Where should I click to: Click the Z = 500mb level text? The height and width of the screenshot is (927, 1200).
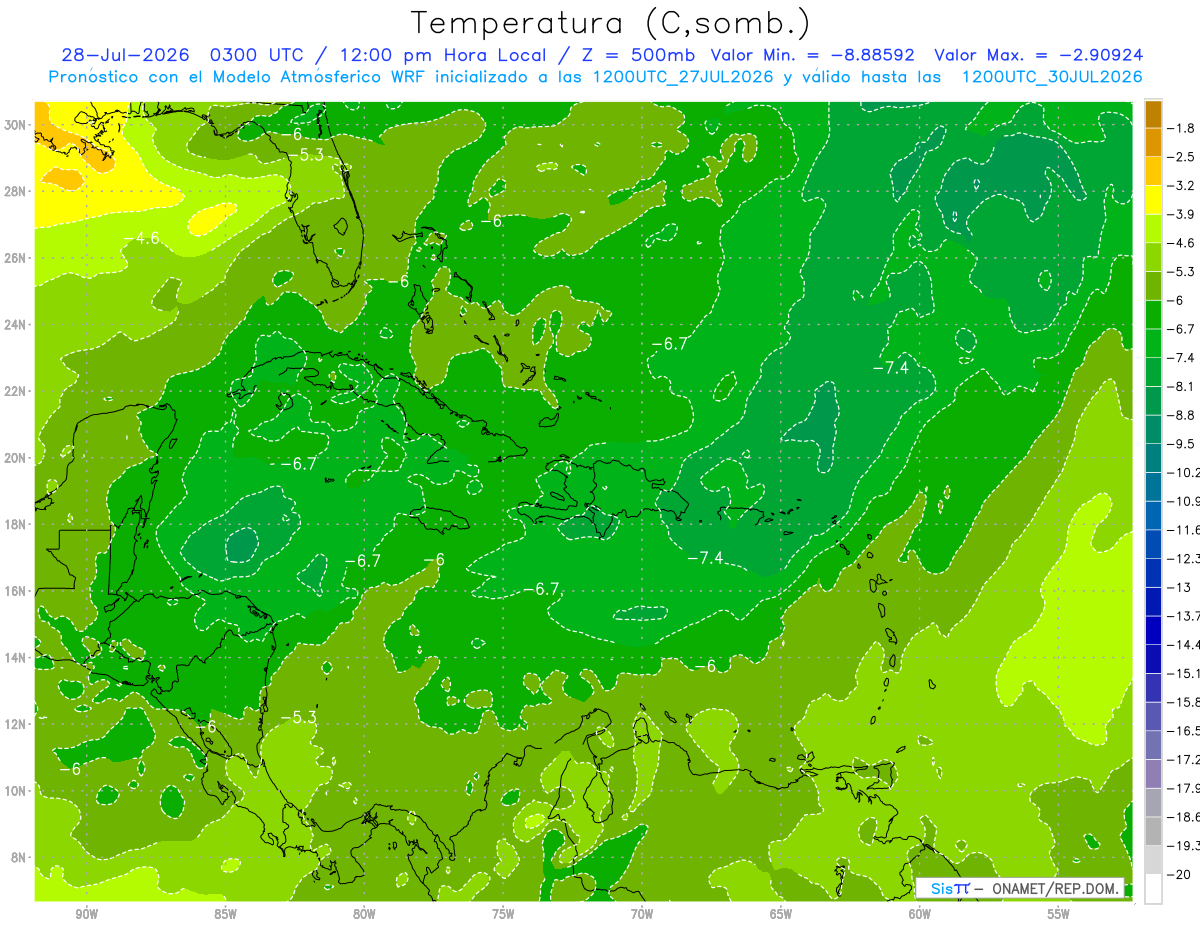(x=632, y=55)
